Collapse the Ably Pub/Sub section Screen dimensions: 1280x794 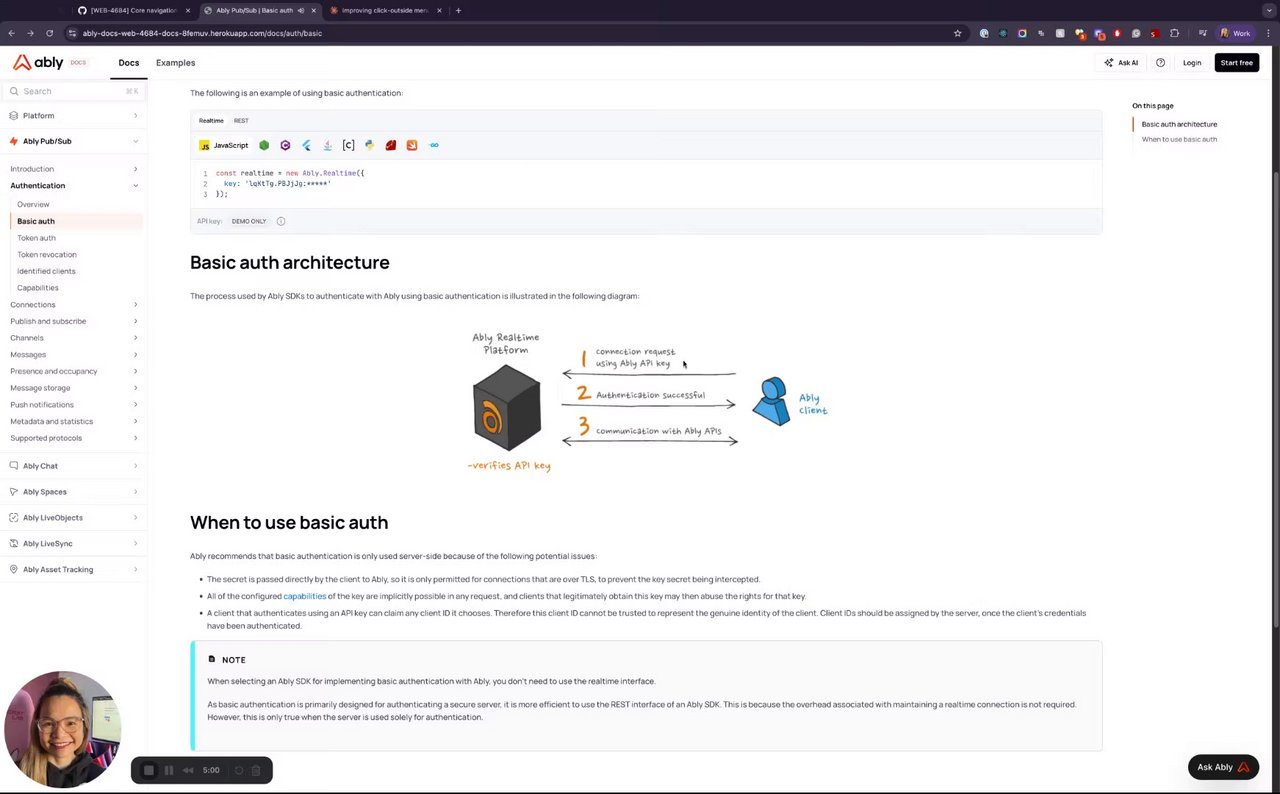pos(72,141)
